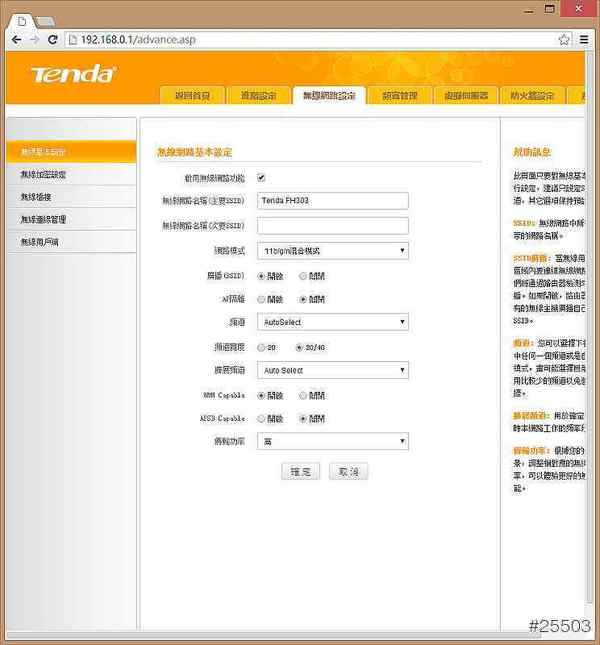Click the primary SSID field with Tenda FH303
Image resolution: width=600 pixels, height=645 pixels.
pos(332,201)
